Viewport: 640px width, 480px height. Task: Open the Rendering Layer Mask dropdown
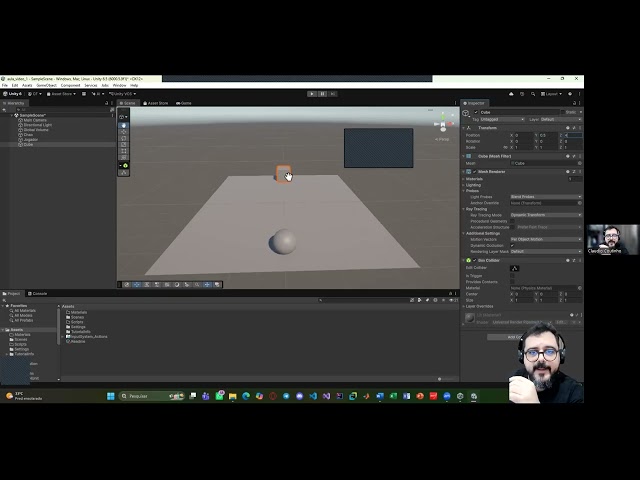546,251
